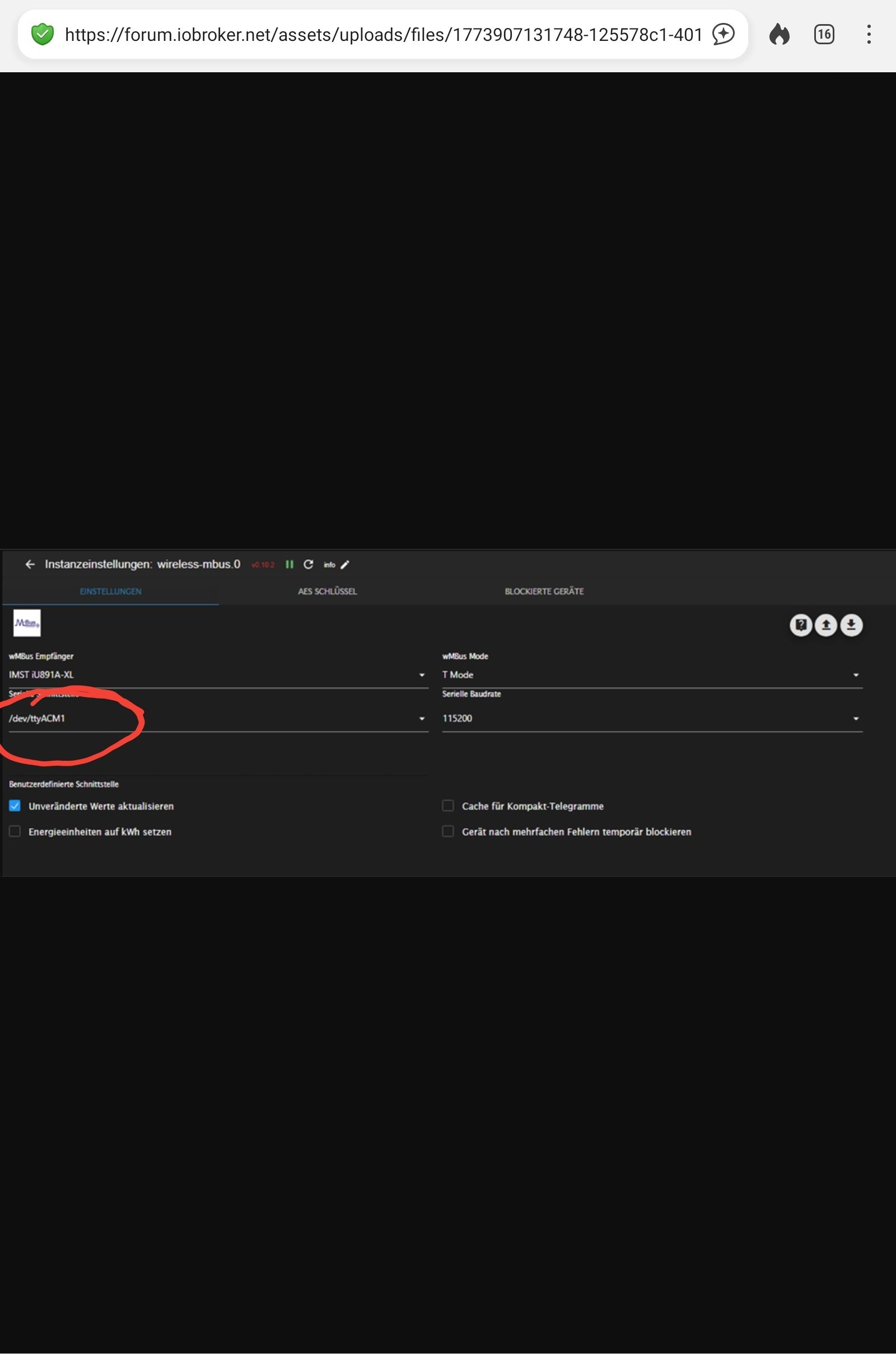Pause the wireless-mbus.0 instance

click(290, 565)
